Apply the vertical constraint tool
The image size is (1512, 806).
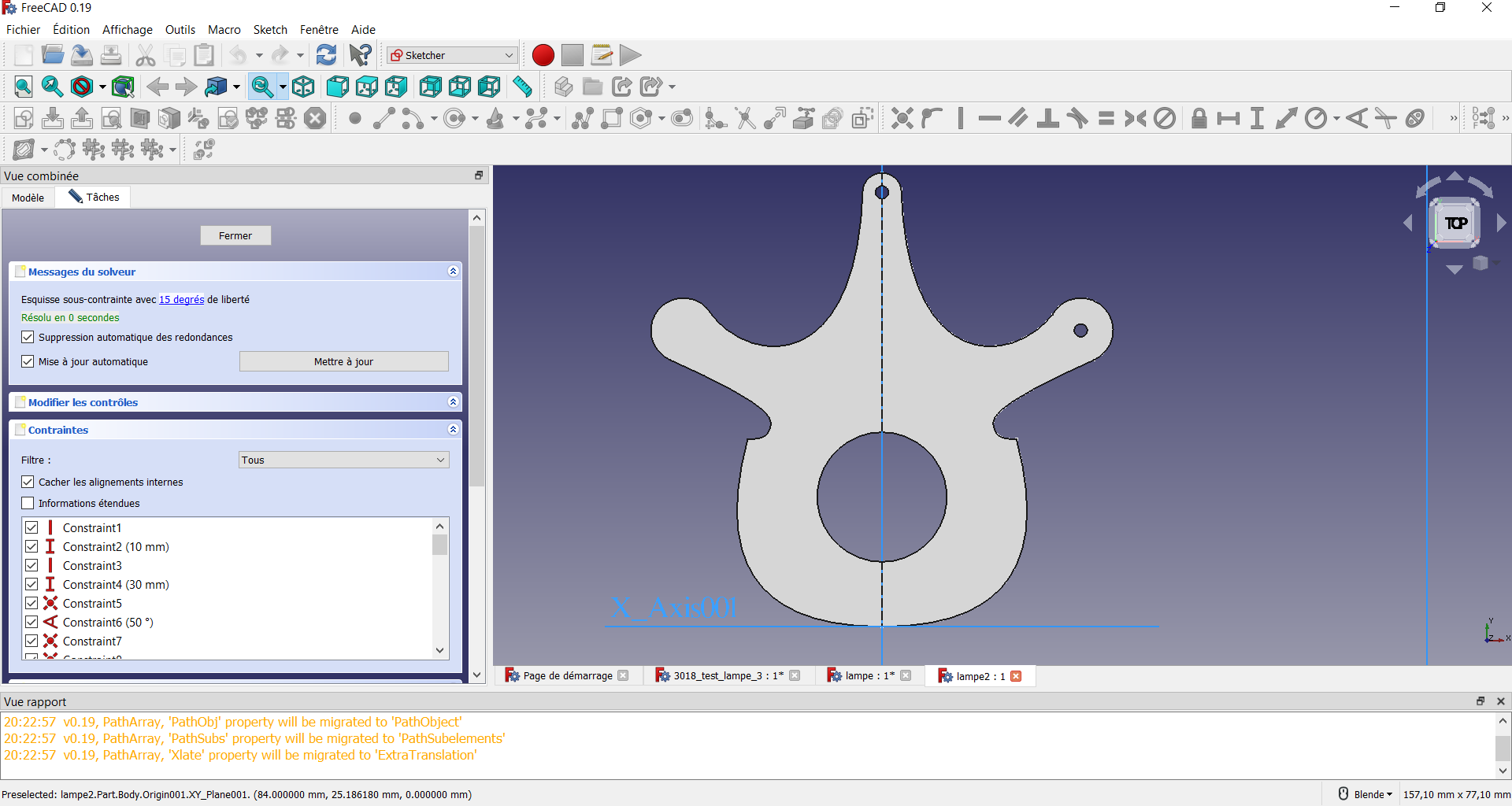coord(961,118)
